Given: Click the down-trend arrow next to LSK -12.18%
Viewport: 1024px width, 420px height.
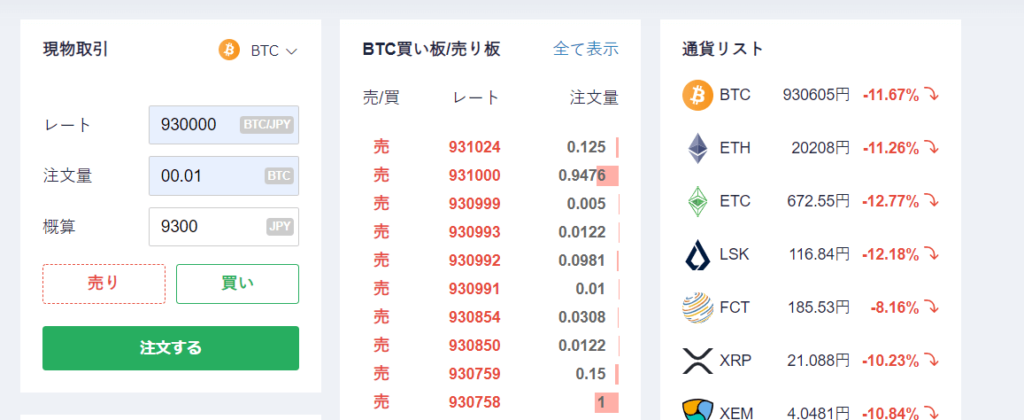Looking at the screenshot, I should pos(932,254).
